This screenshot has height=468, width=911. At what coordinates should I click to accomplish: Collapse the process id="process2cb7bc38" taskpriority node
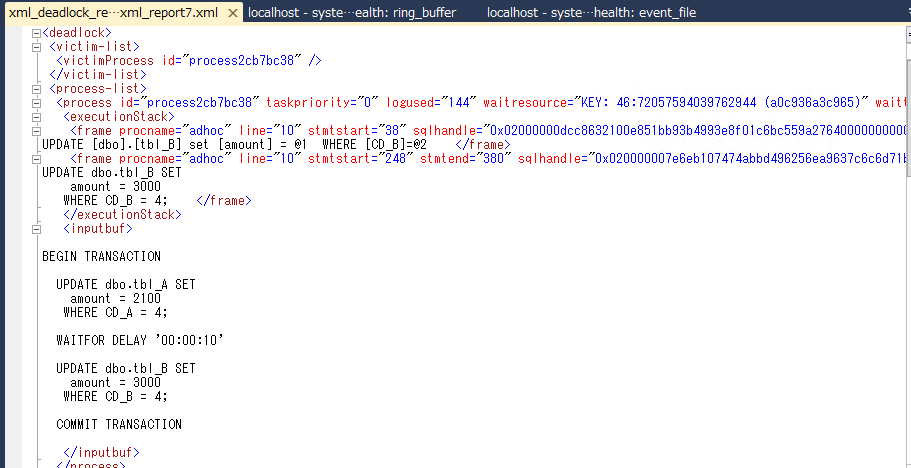(x=37, y=103)
